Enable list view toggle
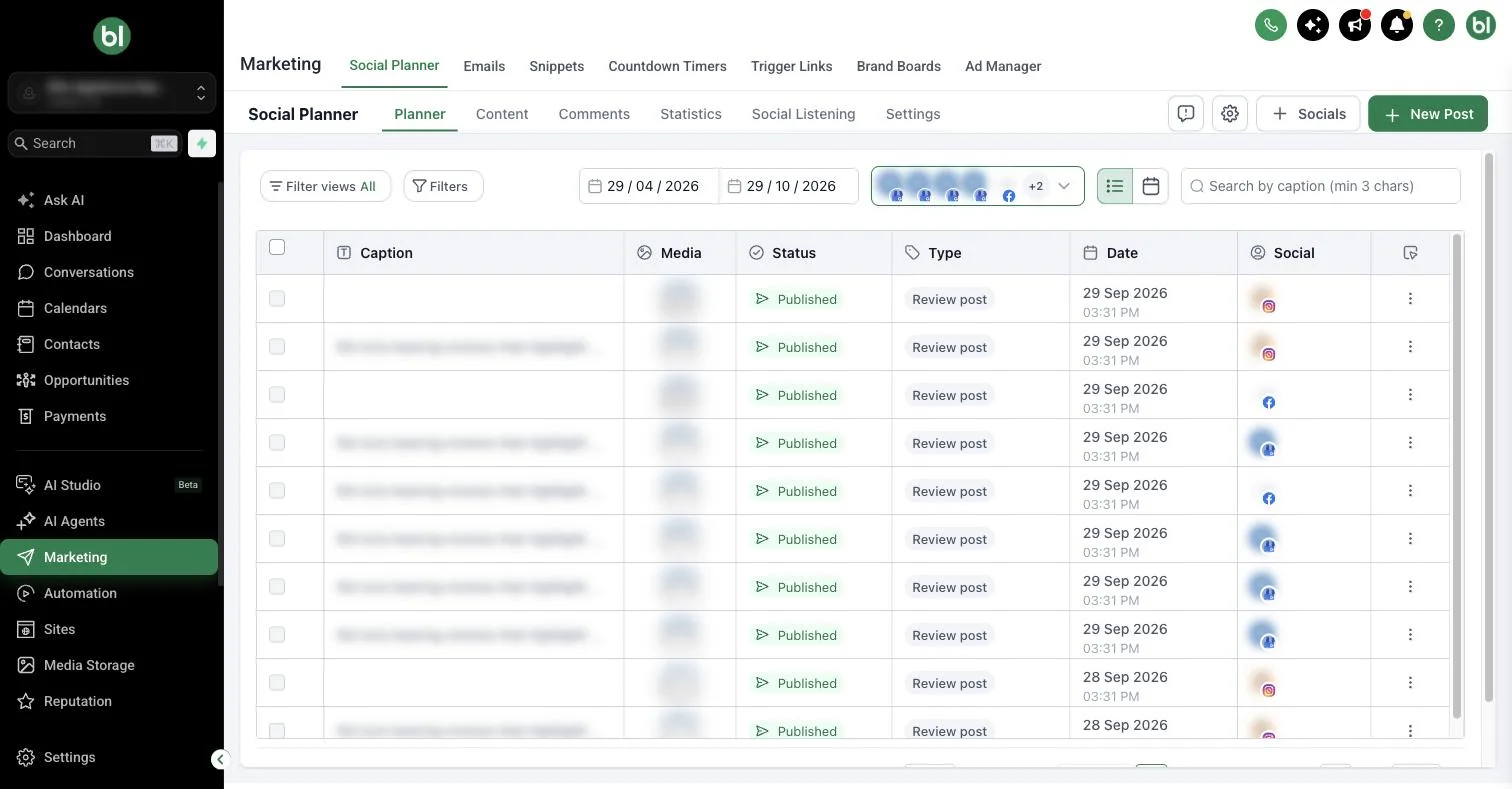The image size is (1512, 789). coord(1115,186)
